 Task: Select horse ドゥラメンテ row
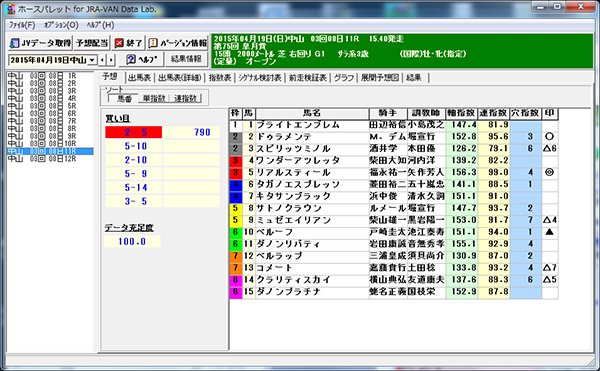tap(393, 137)
